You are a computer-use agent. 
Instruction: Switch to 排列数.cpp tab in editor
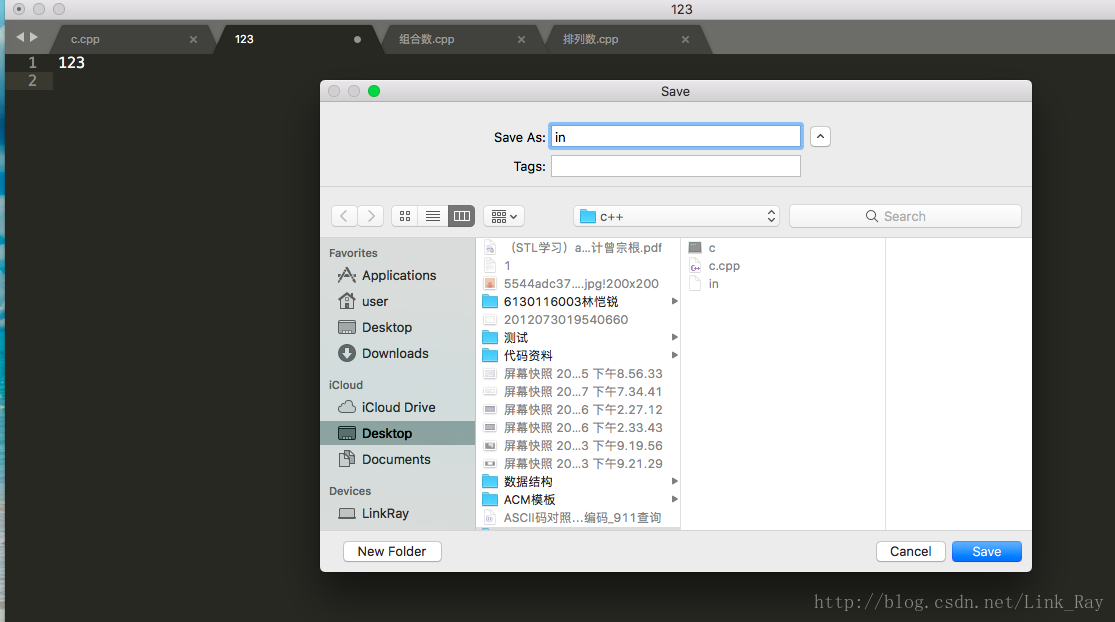click(x=624, y=39)
